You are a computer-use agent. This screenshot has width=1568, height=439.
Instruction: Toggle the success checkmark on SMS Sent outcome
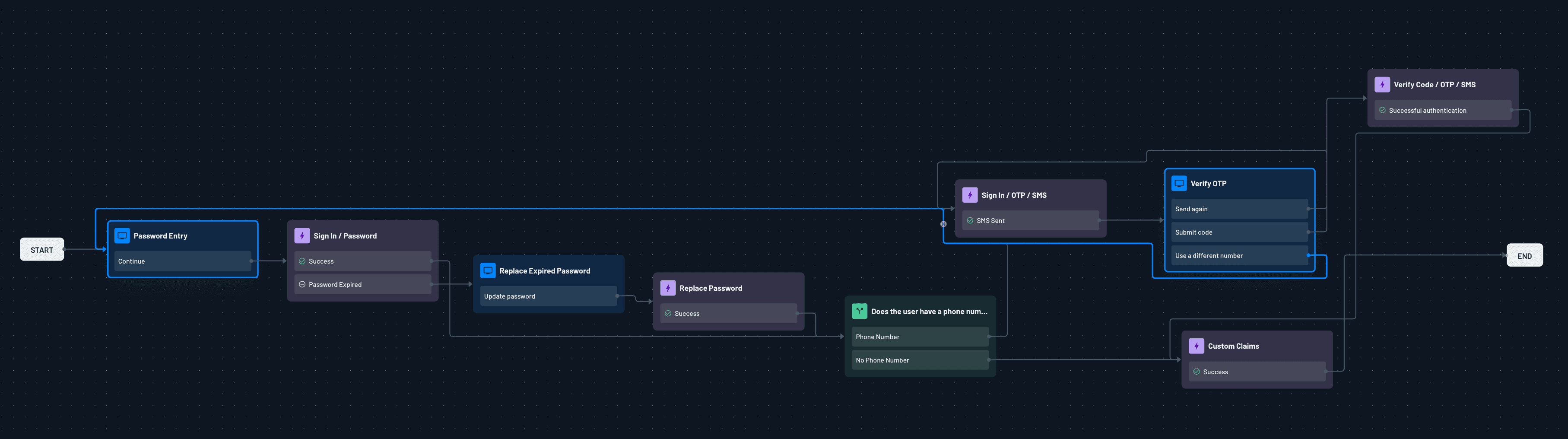pos(971,220)
